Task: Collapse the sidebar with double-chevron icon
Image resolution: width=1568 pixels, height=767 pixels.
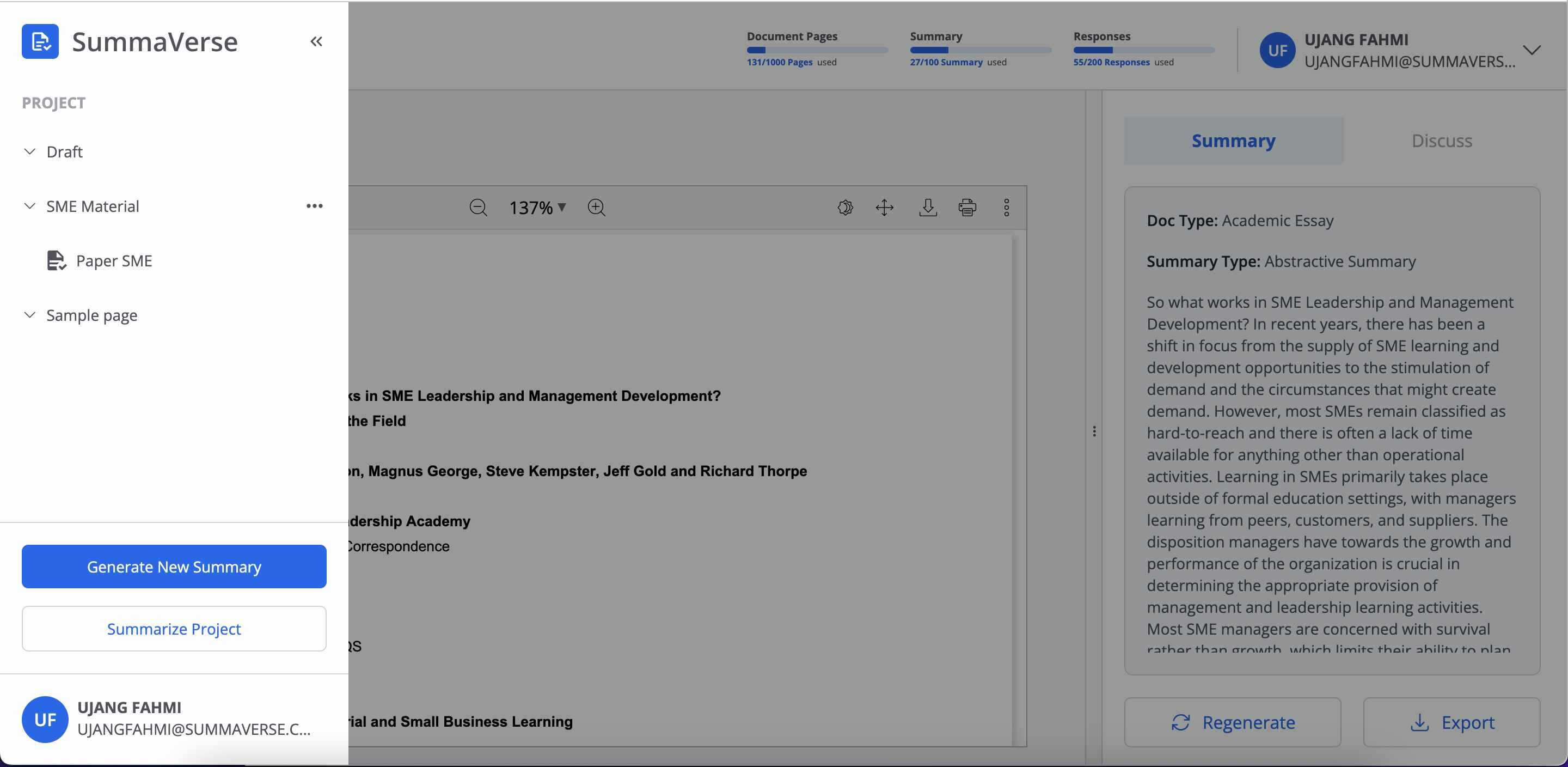Action: (316, 41)
